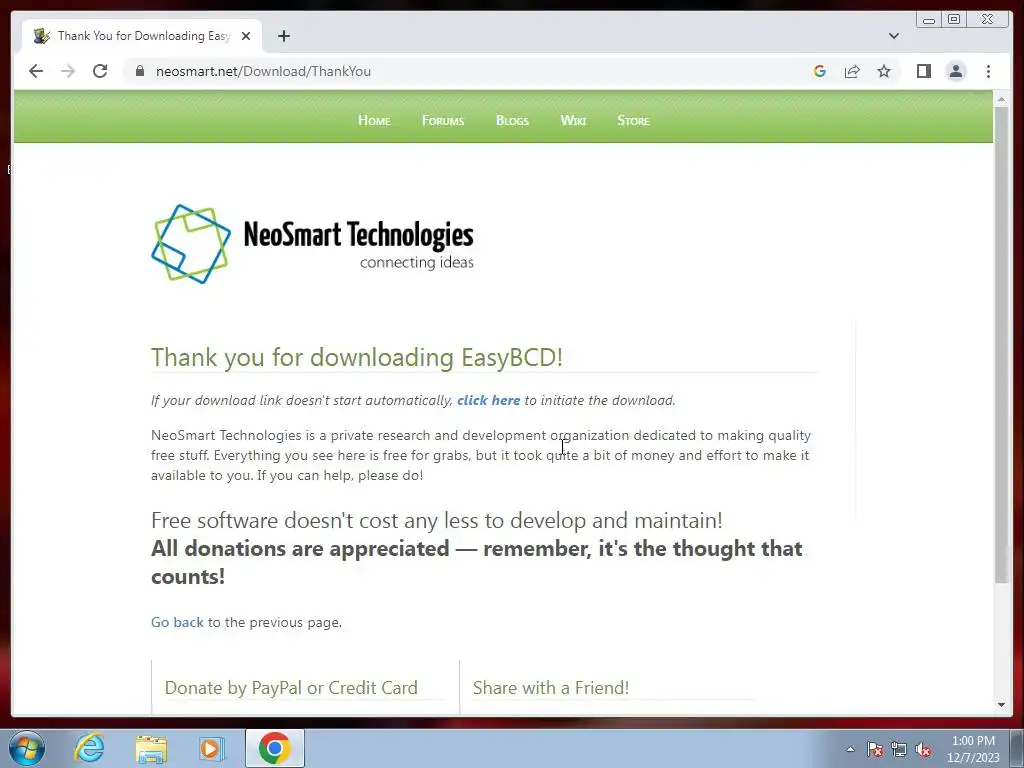Image resolution: width=1024 pixels, height=768 pixels.
Task: Open Windows Media Player from taskbar
Action: click(x=211, y=749)
